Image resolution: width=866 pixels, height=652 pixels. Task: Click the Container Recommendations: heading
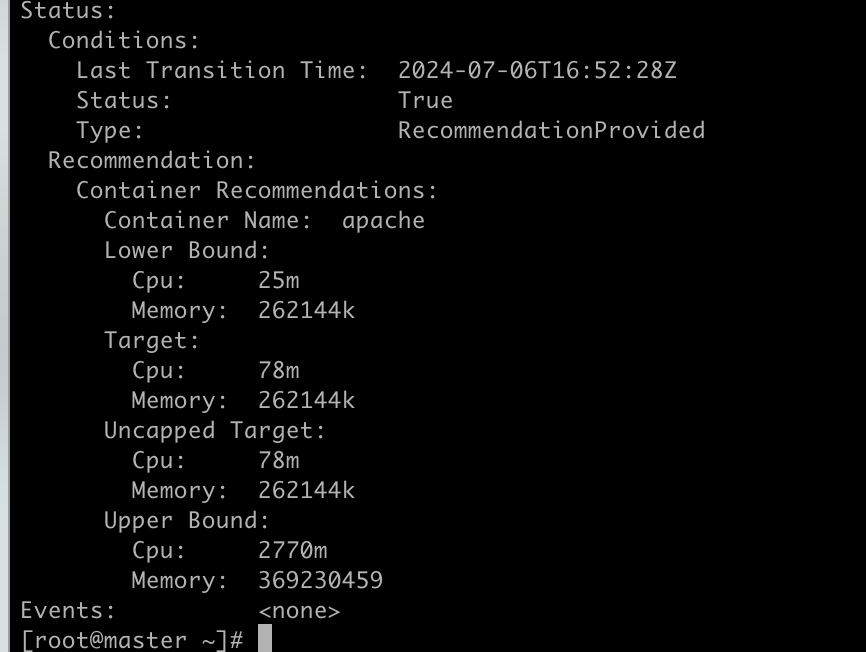(x=257, y=190)
